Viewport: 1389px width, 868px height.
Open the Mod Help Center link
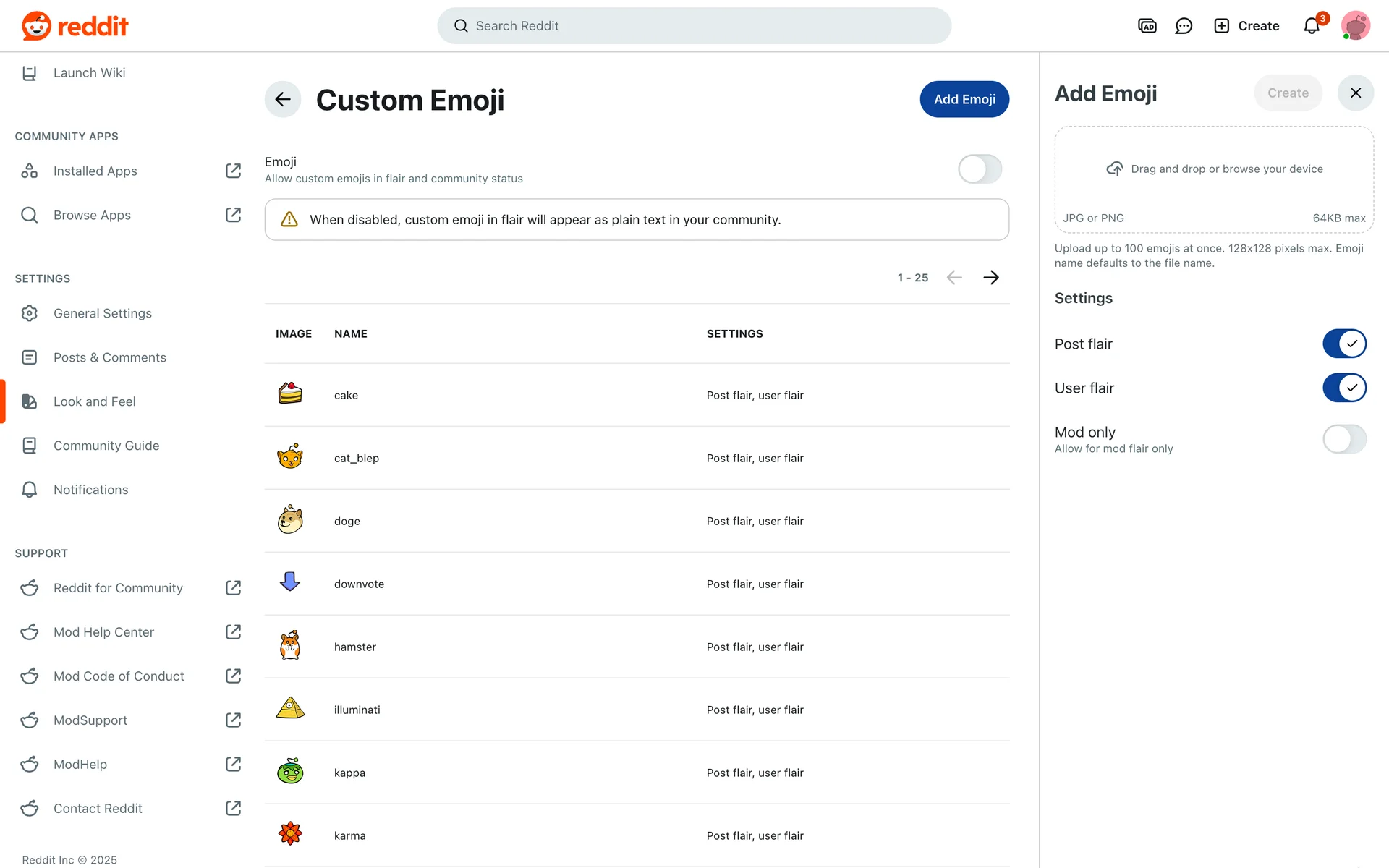click(x=104, y=632)
